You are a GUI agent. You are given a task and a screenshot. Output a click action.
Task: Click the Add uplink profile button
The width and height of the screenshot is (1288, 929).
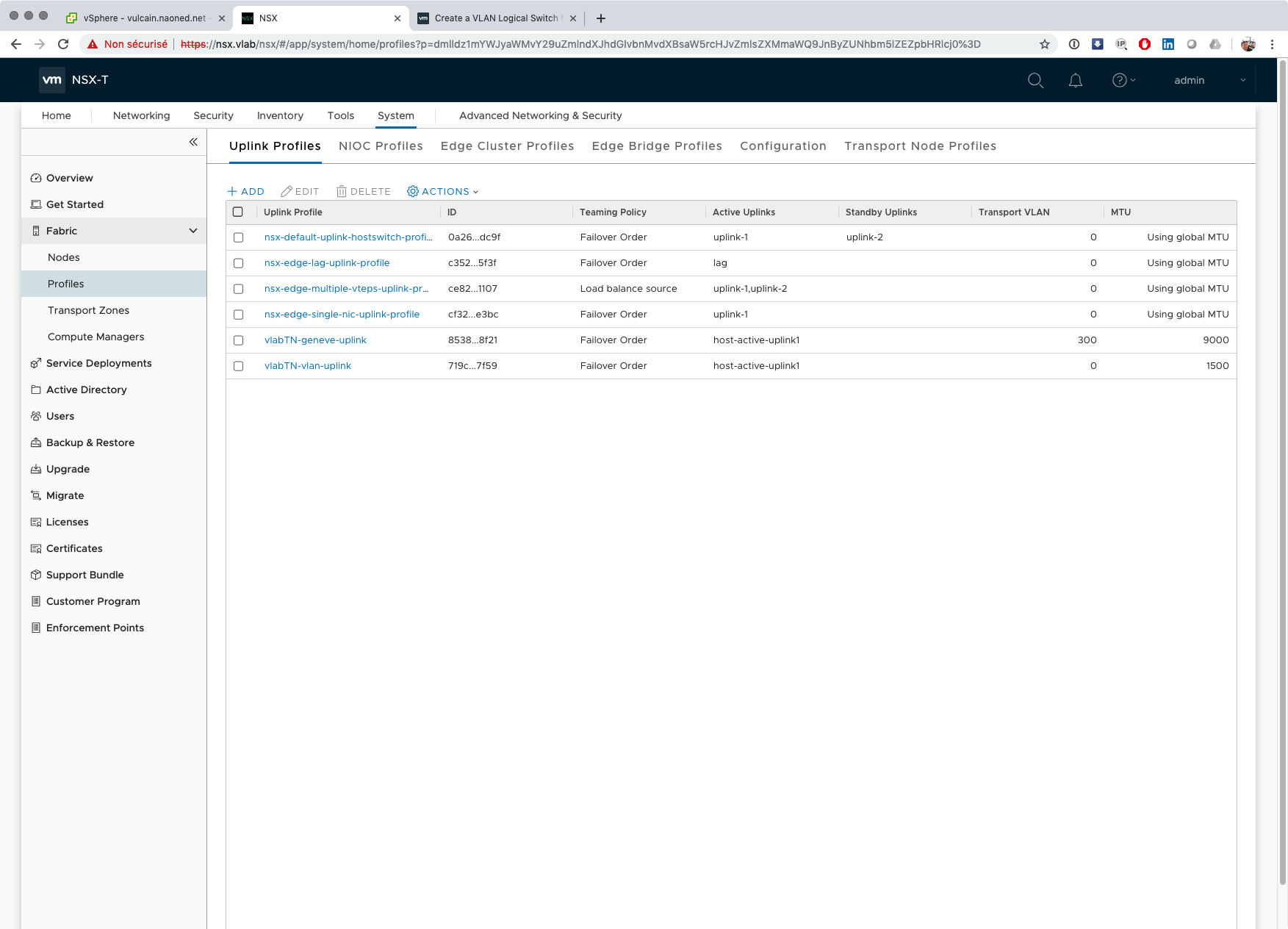(246, 191)
